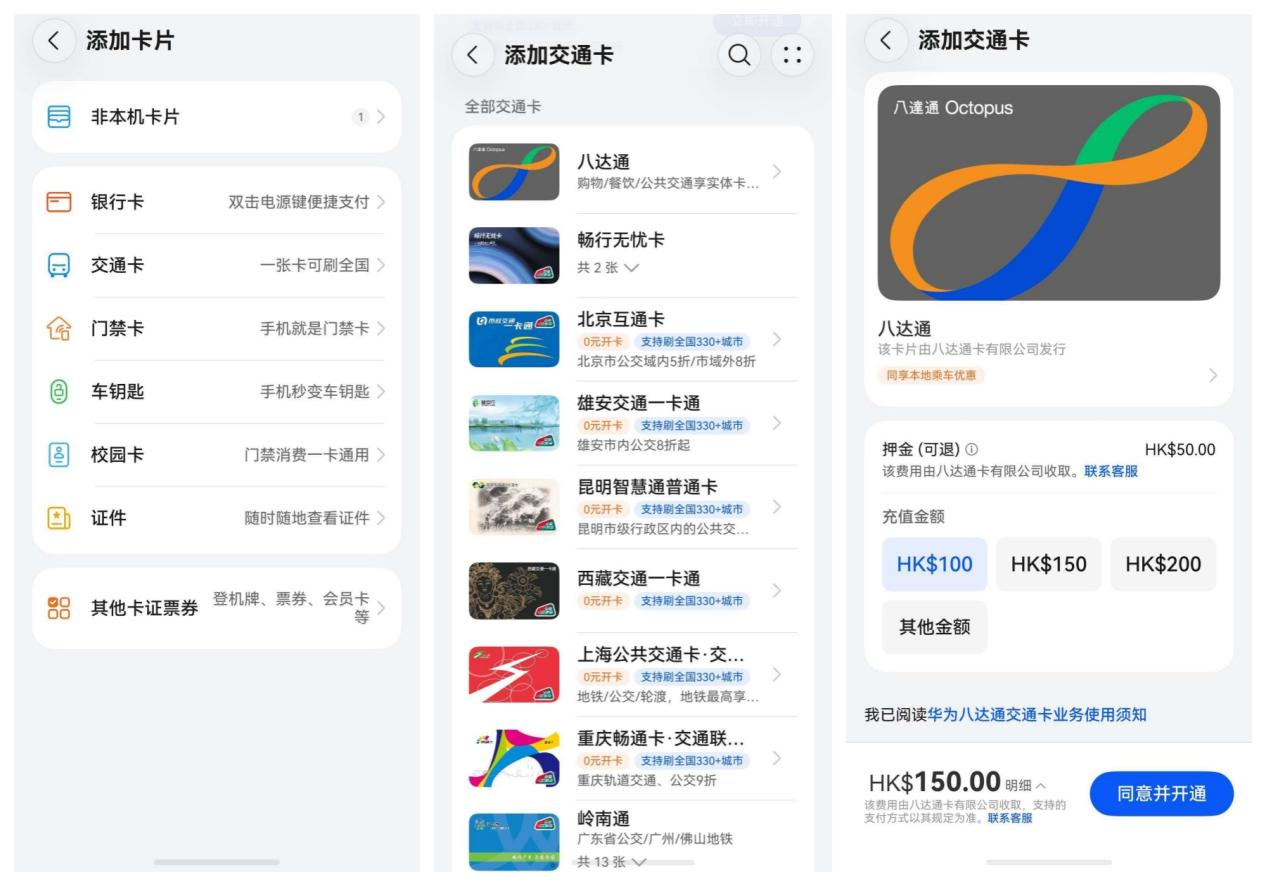The height and width of the screenshot is (886, 1266).
Task: Tap the 重庆畅通卡 card thumbnail
Action: click(x=514, y=758)
